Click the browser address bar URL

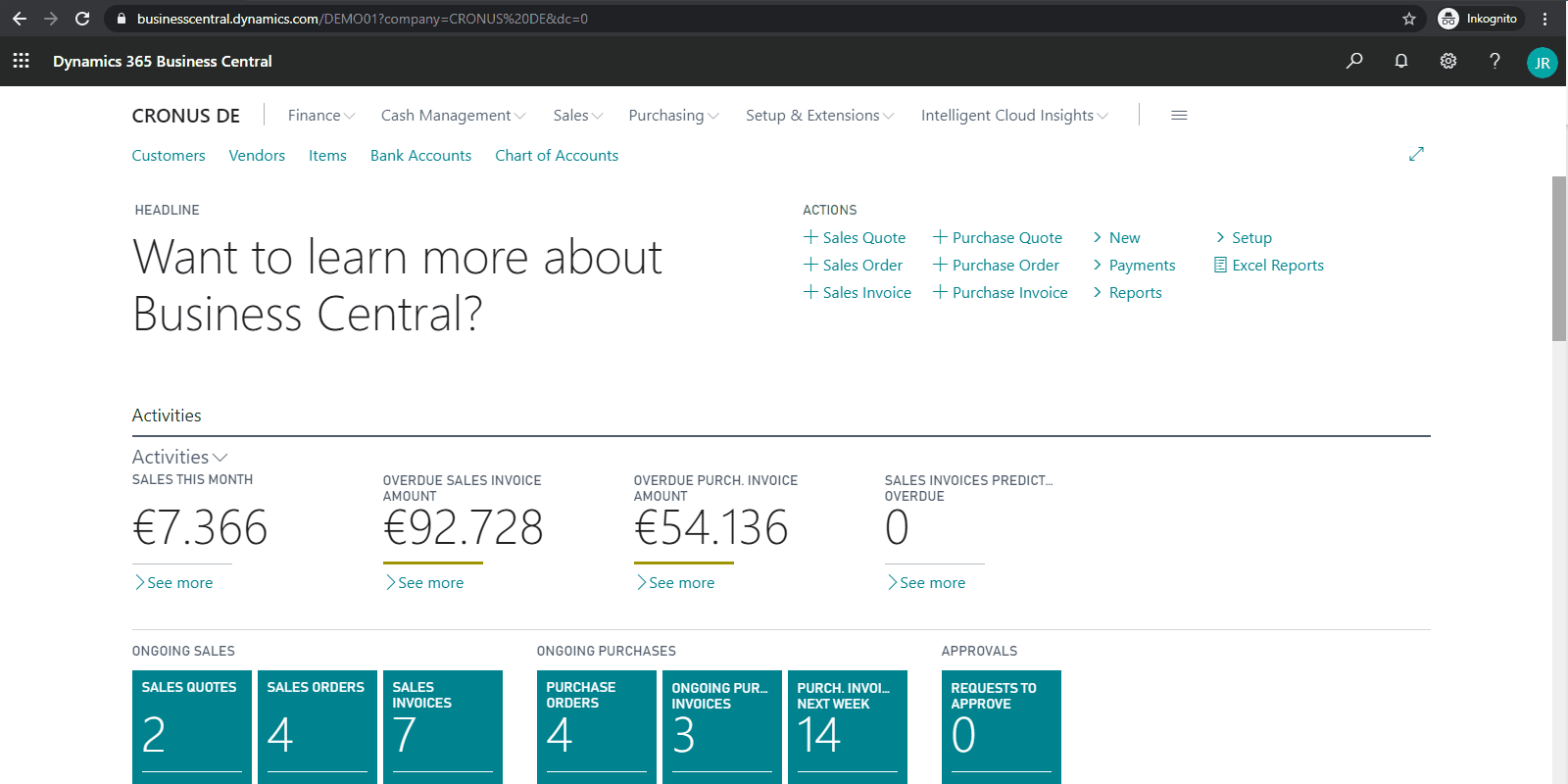[x=363, y=19]
